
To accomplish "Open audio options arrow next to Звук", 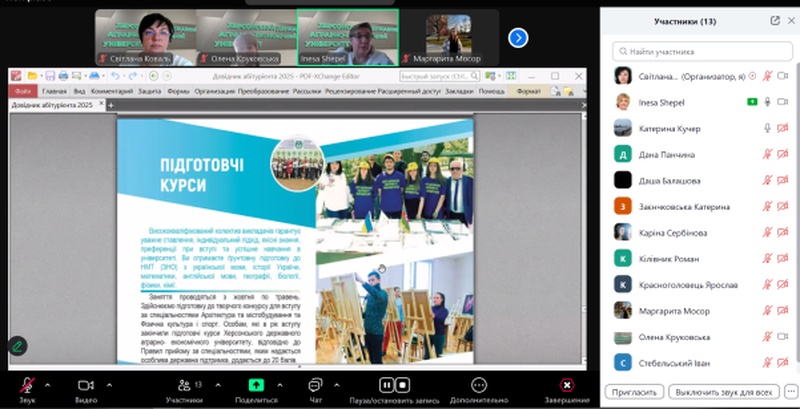I will click(48, 385).
